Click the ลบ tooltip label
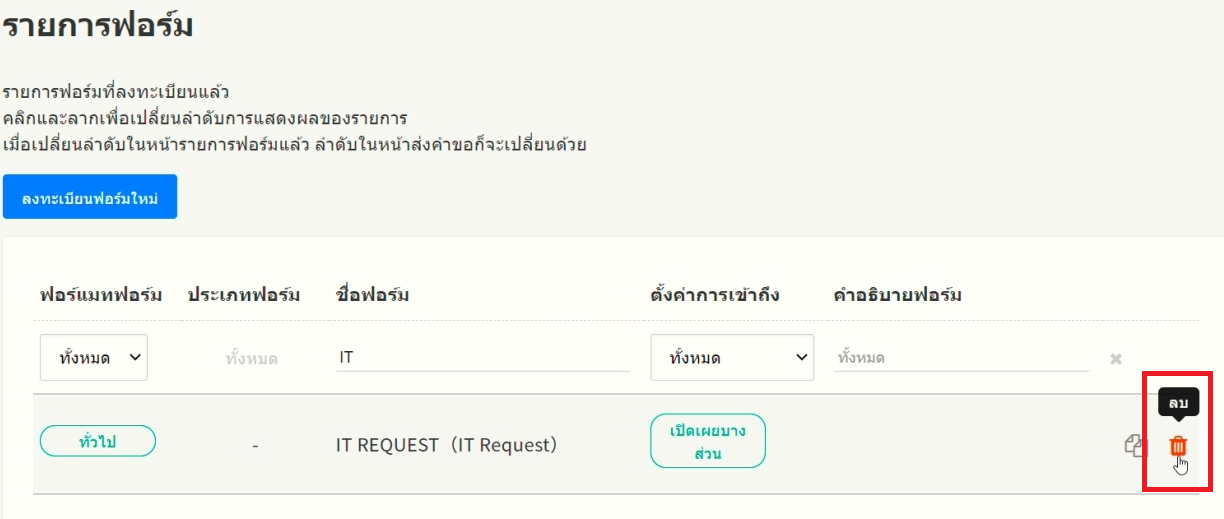1224x519 pixels. point(1178,402)
